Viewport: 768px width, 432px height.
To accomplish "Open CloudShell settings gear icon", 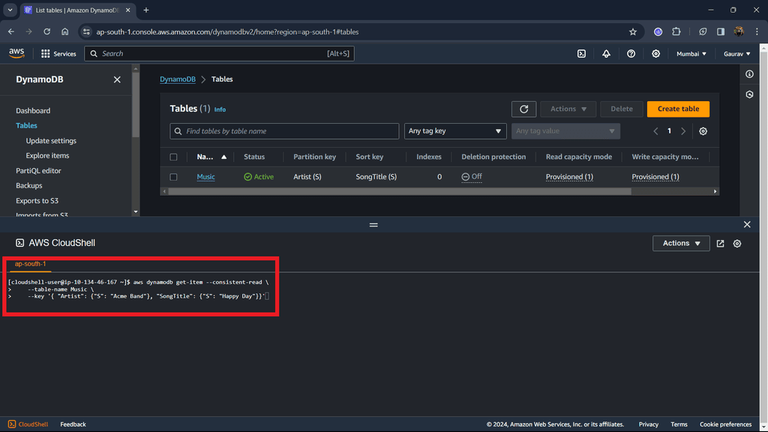I will click(737, 243).
